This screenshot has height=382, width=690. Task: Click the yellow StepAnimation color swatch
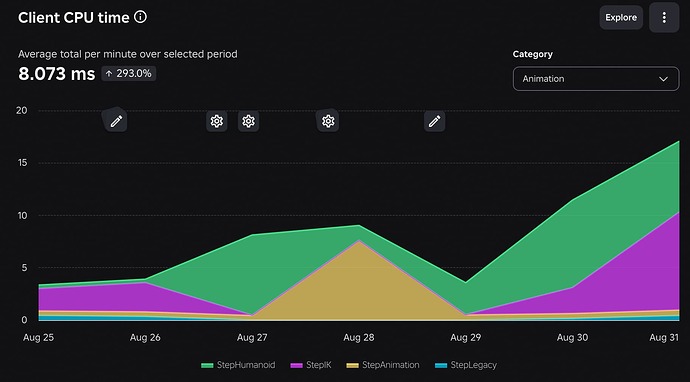tap(352, 365)
